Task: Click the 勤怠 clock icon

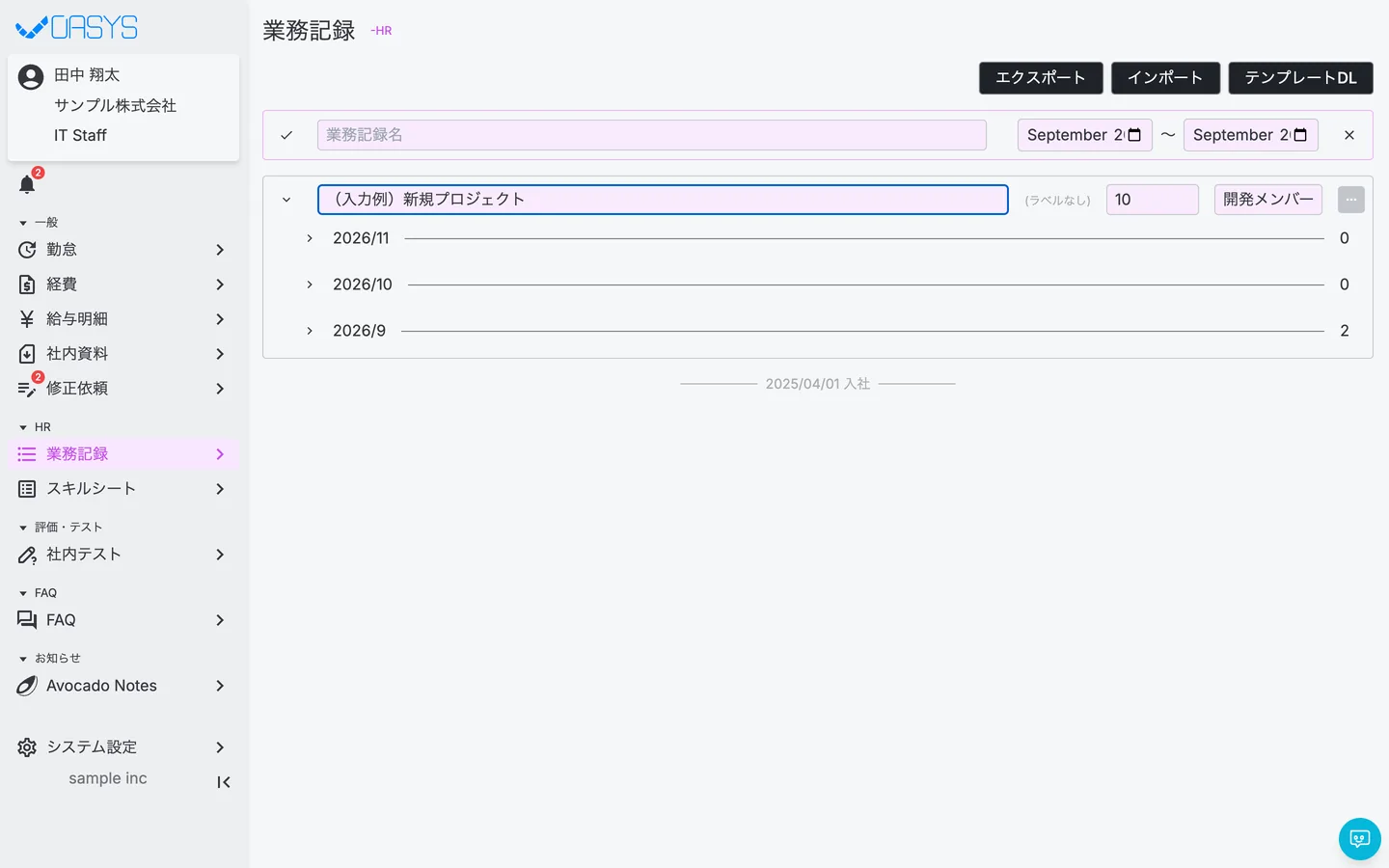Action: coord(27,250)
